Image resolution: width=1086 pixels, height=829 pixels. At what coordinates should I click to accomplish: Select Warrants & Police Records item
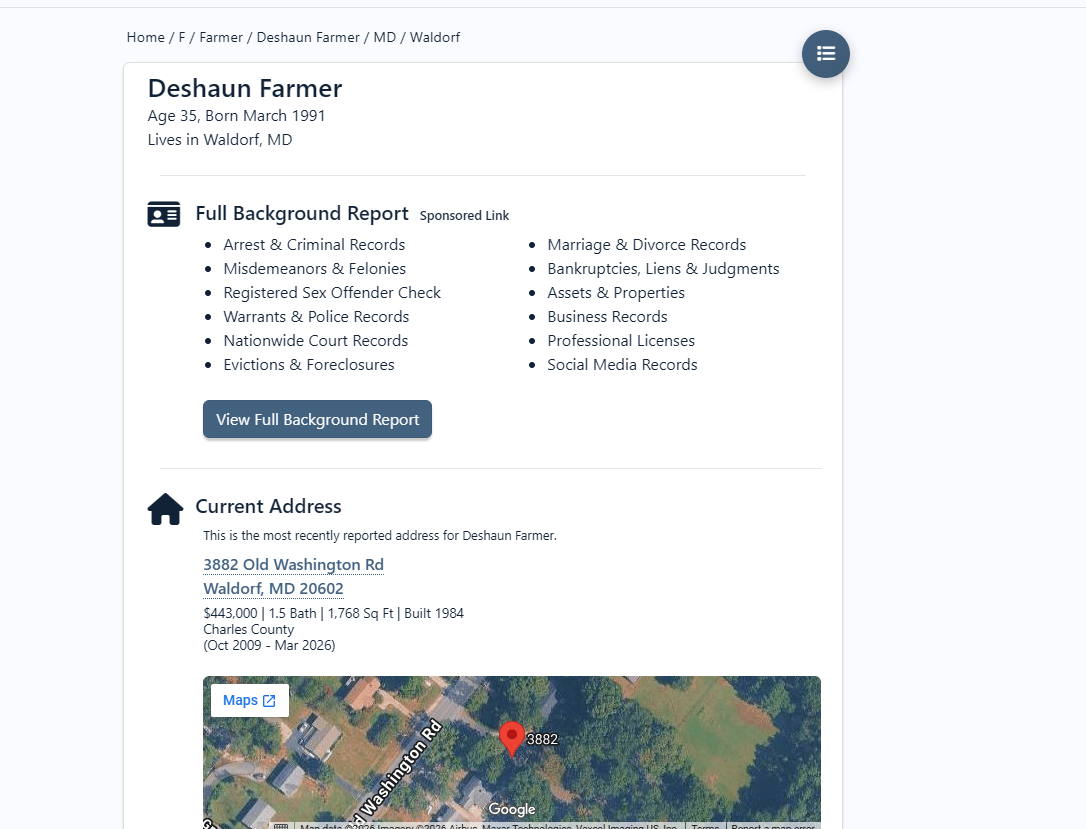tap(316, 317)
